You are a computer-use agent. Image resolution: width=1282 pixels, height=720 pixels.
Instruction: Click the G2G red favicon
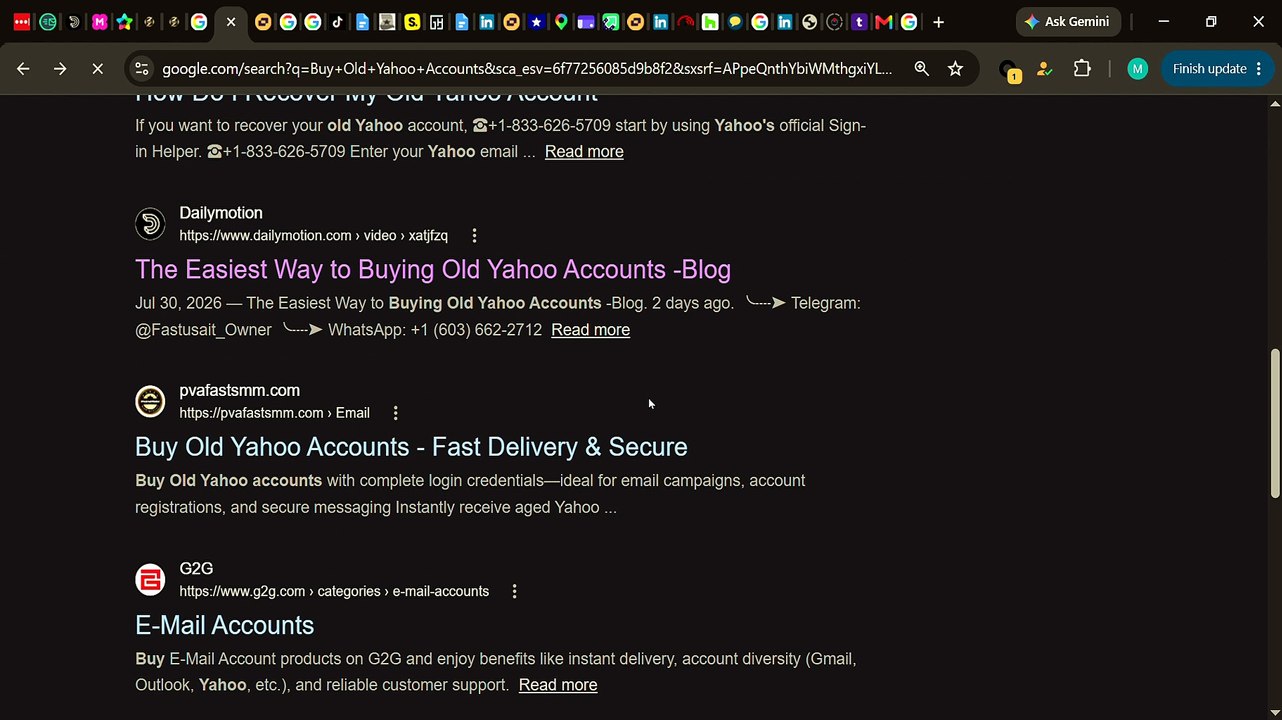pos(150,579)
